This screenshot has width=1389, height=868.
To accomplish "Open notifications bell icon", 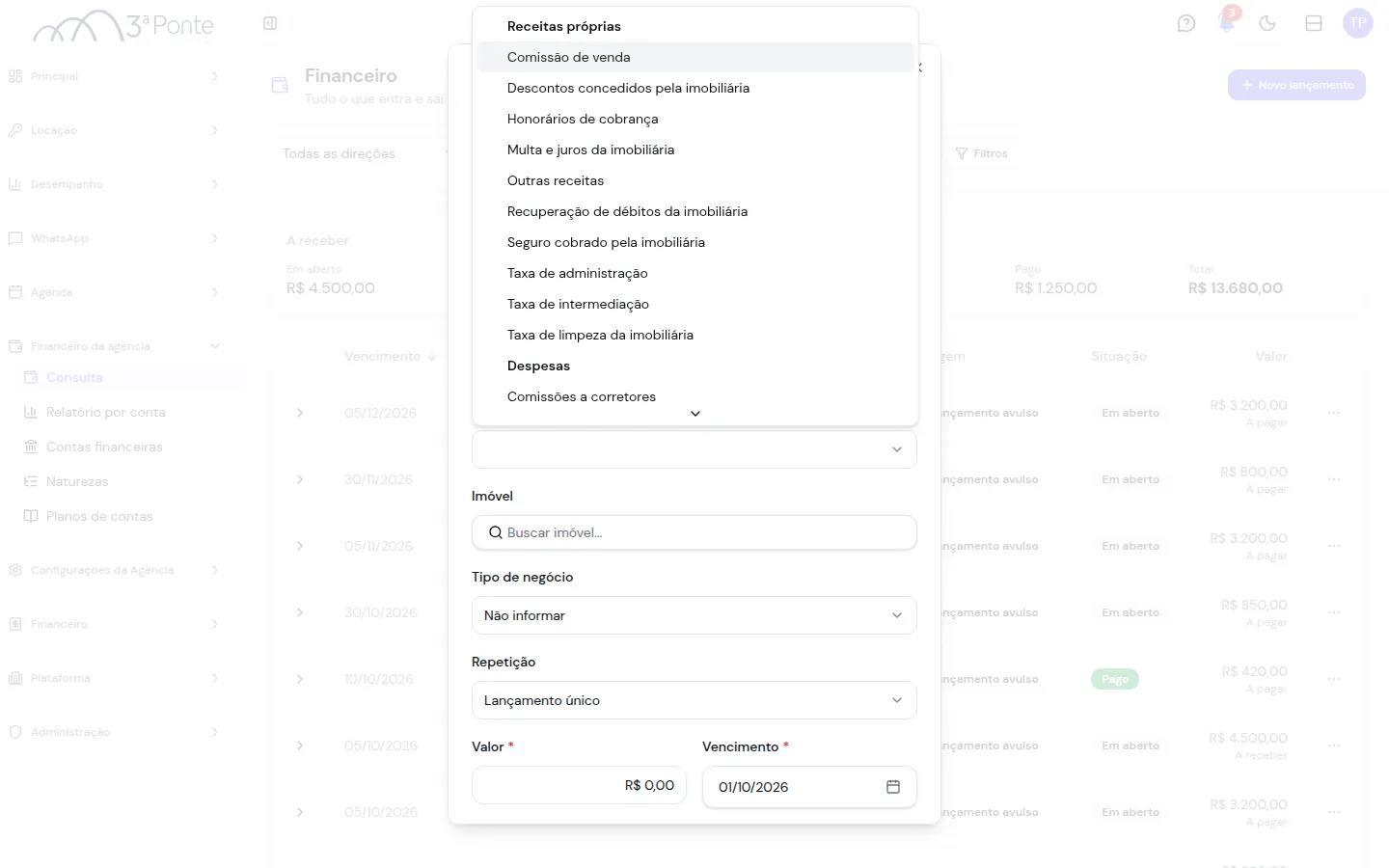I will (1227, 23).
